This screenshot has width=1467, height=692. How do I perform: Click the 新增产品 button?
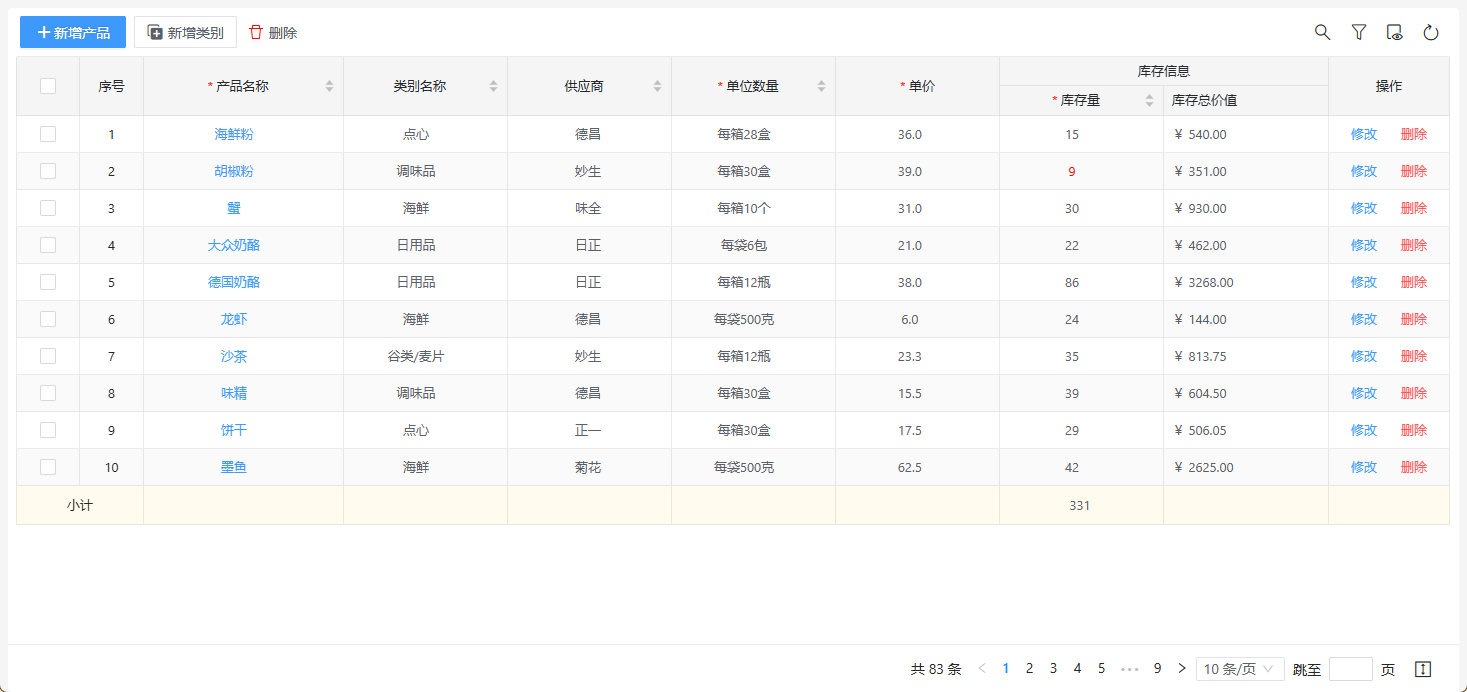pyautogui.click(x=73, y=32)
